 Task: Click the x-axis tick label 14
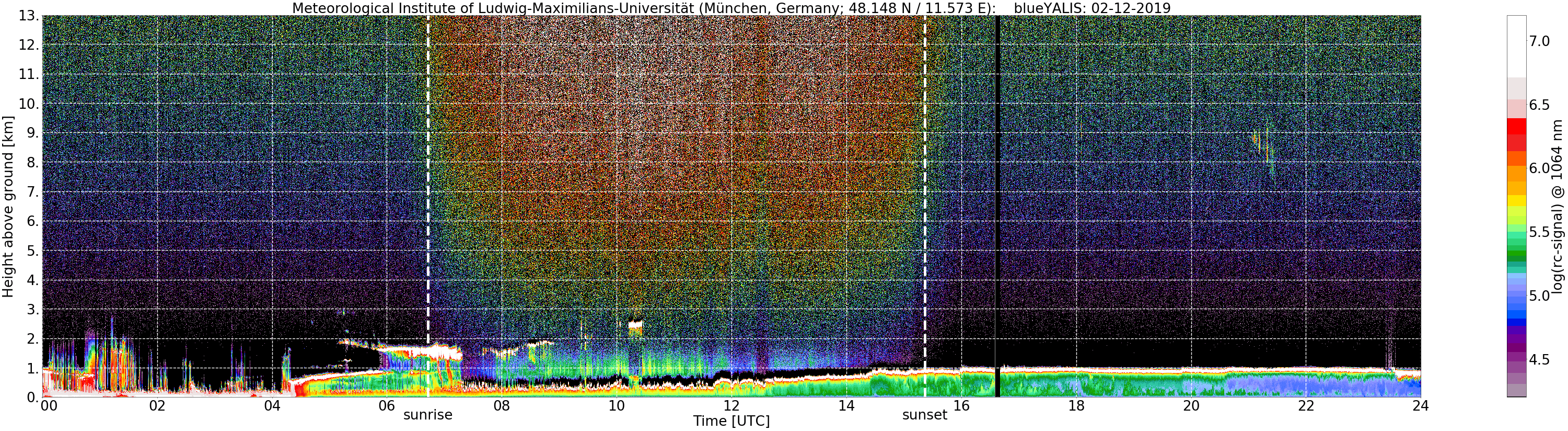[846, 406]
